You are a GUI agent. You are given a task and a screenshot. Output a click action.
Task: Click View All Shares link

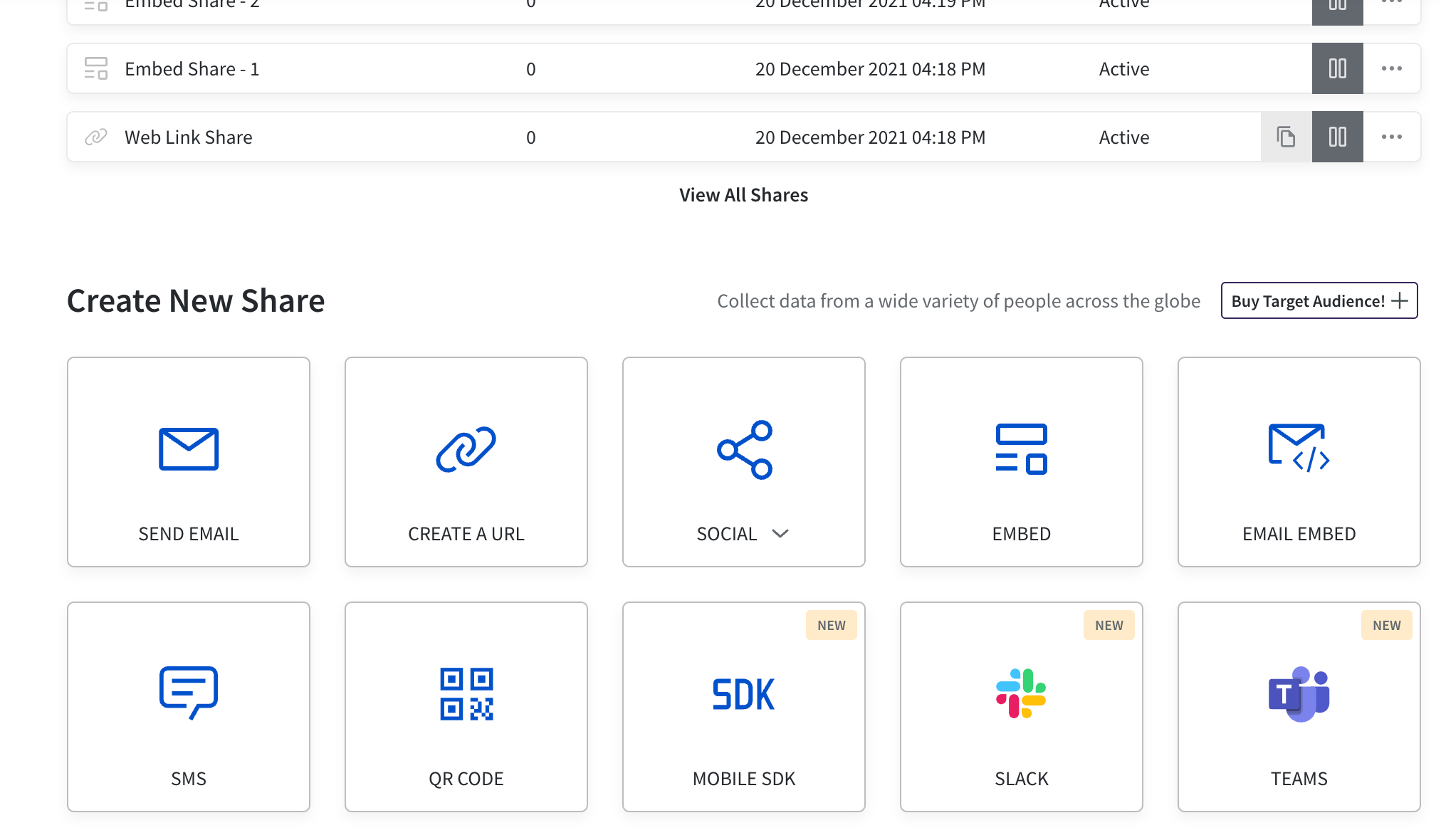tap(743, 195)
